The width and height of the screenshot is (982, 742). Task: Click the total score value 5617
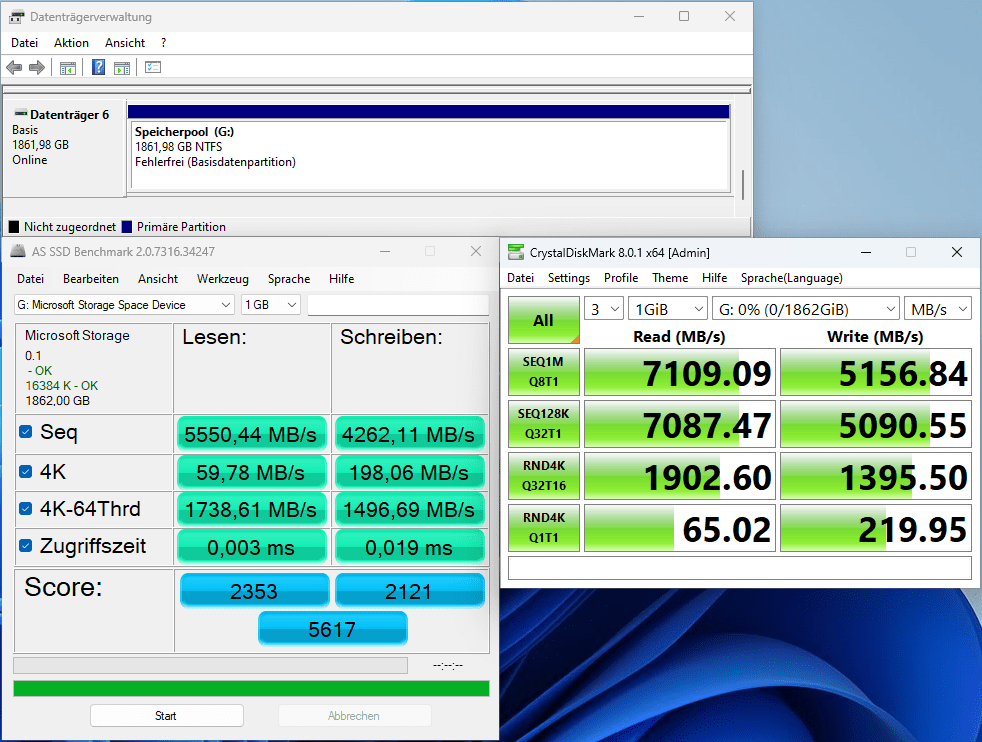point(333,629)
